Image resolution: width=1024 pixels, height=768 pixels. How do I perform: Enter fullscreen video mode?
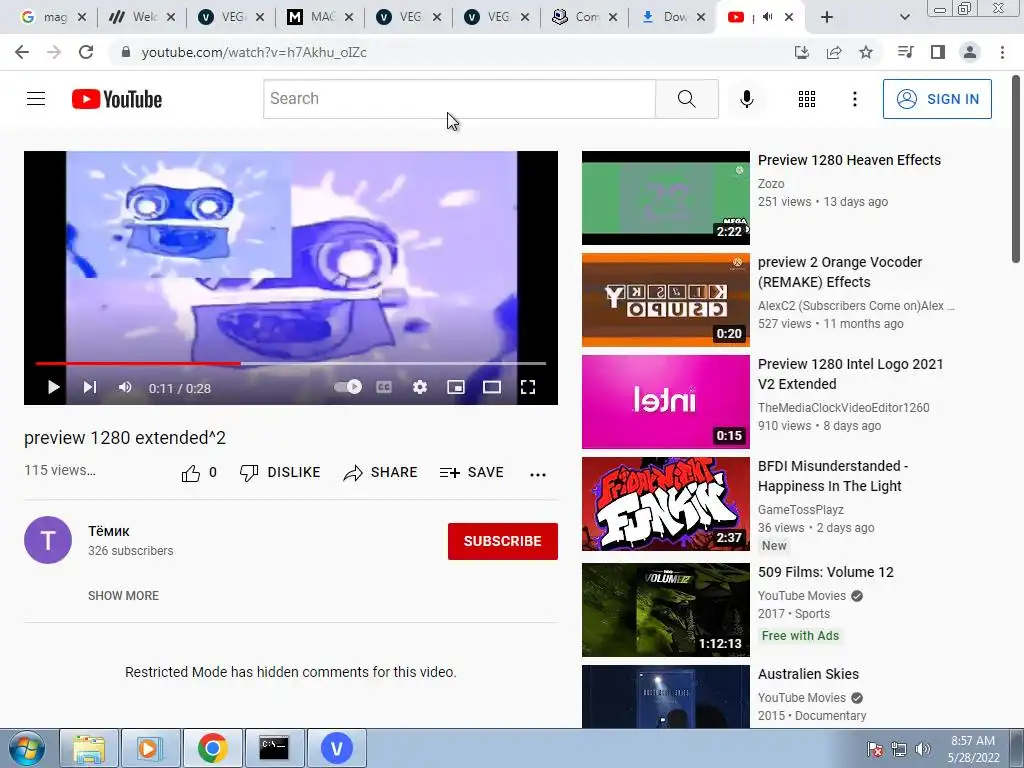click(528, 387)
